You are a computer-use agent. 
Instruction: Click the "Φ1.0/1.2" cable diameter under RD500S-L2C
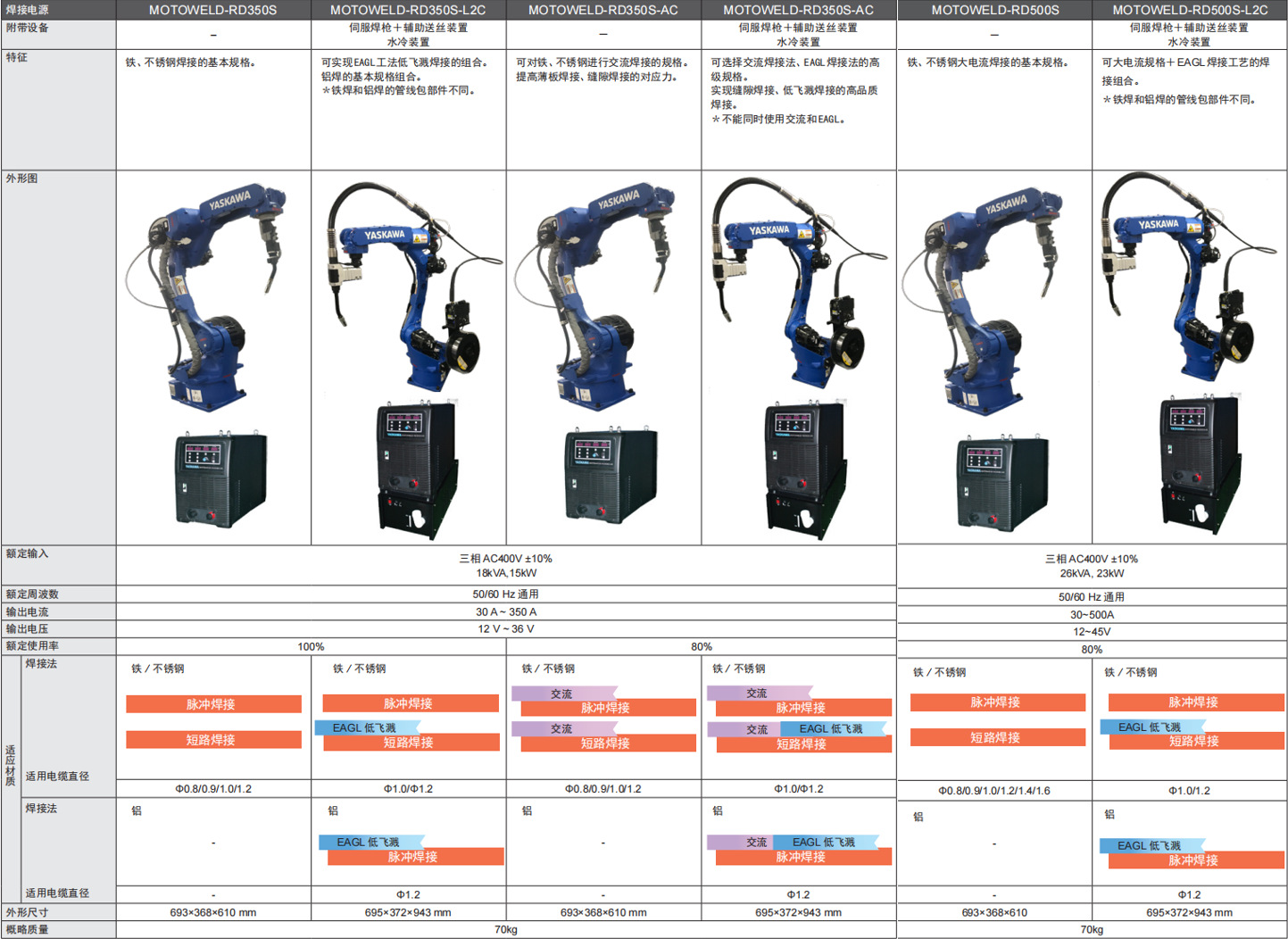pyautogui.click(x=1190, y=791)
